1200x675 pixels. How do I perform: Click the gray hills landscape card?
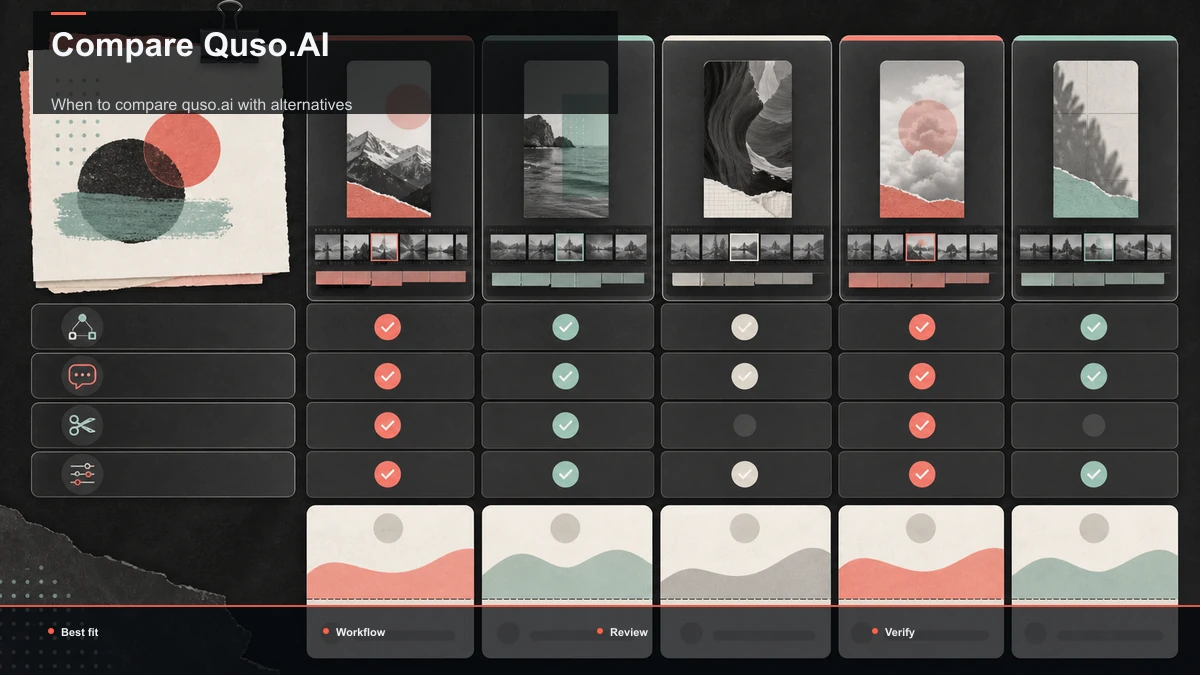[x=746, y=555]
